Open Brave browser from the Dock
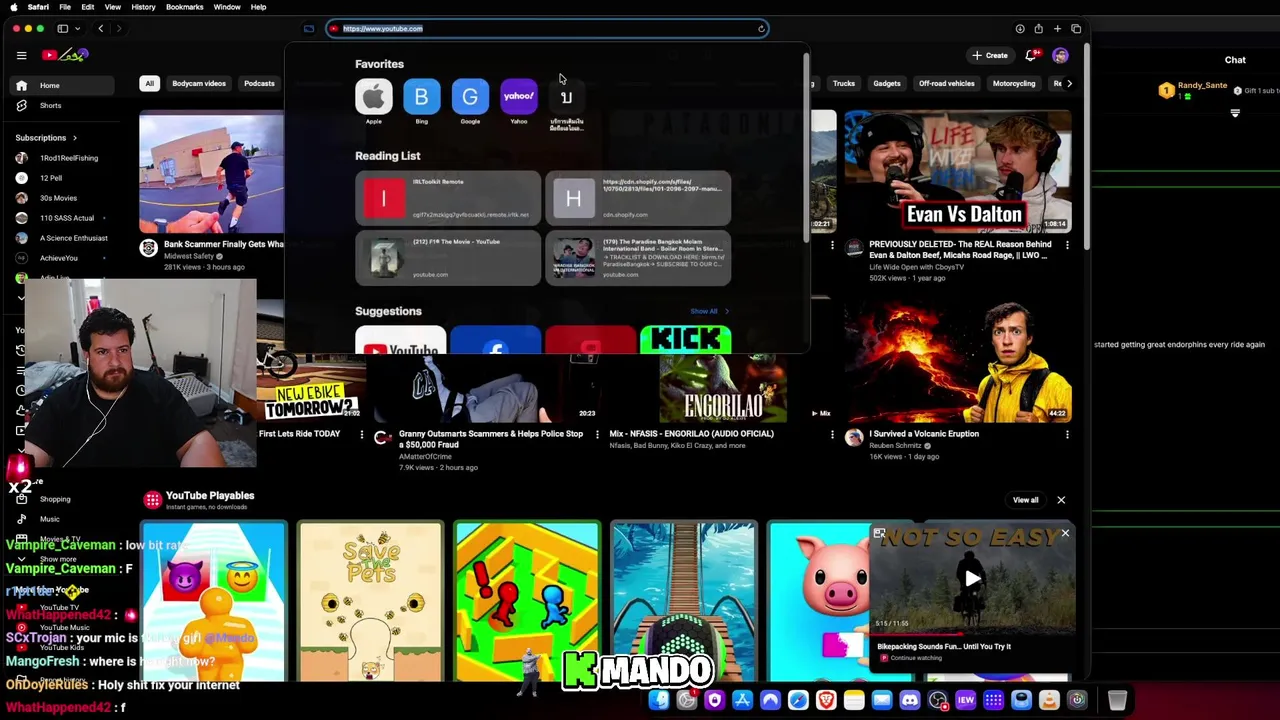This screenshot has width=1280, height=720. click(x=825, y=701)
